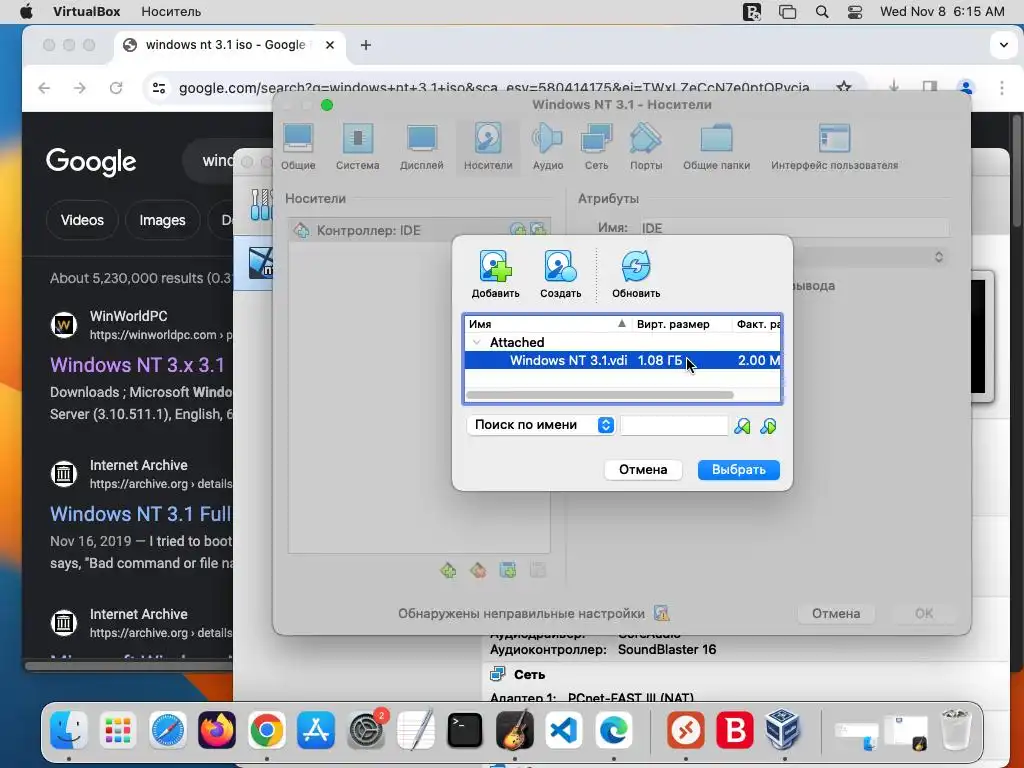Open Launchpad from the Dock
Screen dimensions: 1024x768
point(118,729)
